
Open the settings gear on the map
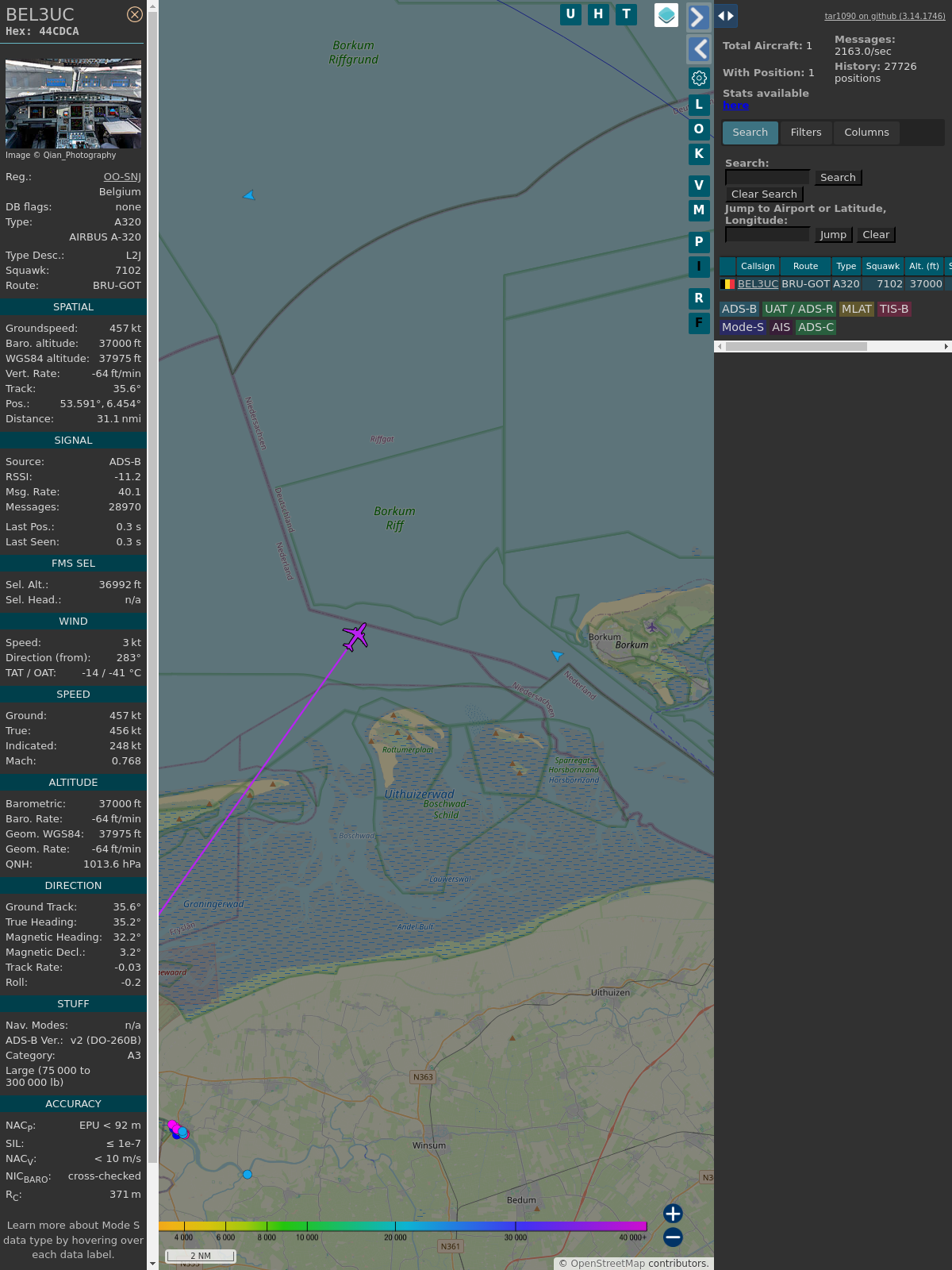click(x=699, y=78)
